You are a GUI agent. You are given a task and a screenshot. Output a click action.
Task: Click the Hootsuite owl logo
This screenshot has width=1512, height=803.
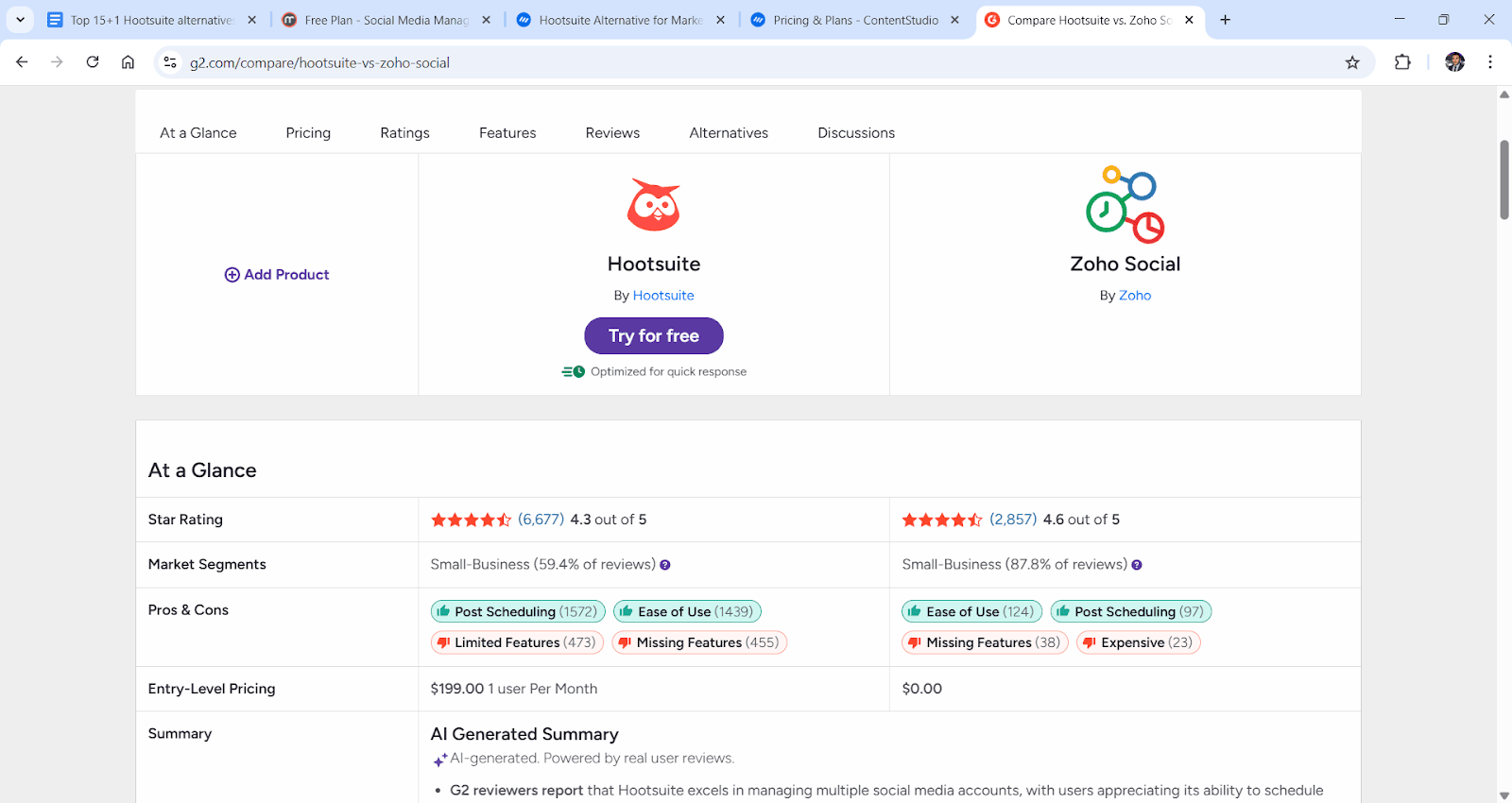[x=653, y=205]
